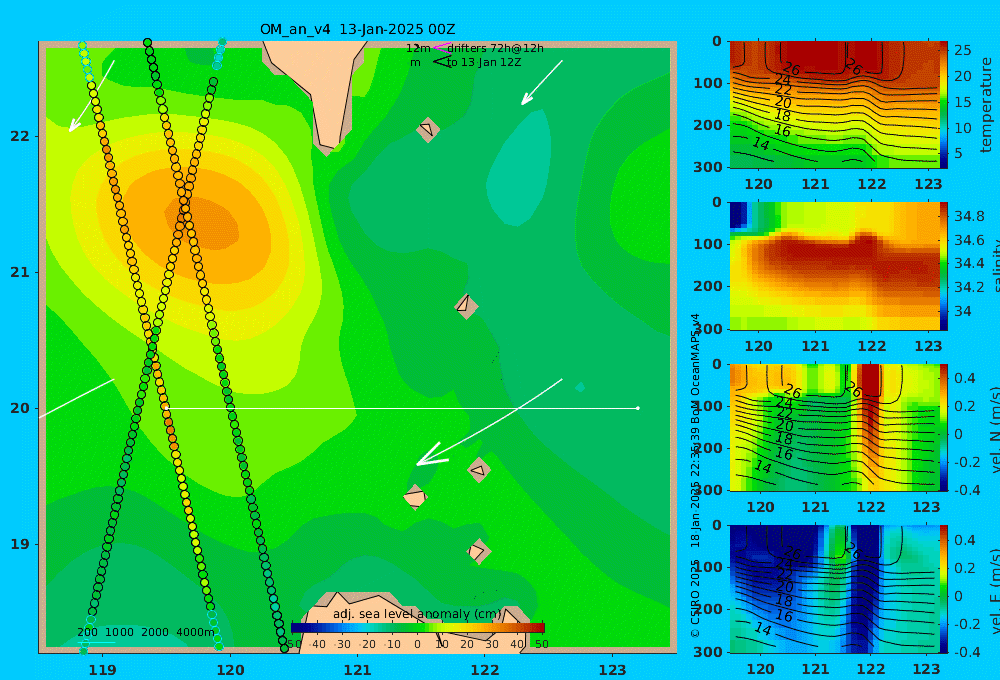The height and width of the screenshot is (680, 1000).
Task: Click depth label 300 beside the temperature panel
Action: pyautogui.click(x=708, y=167)
